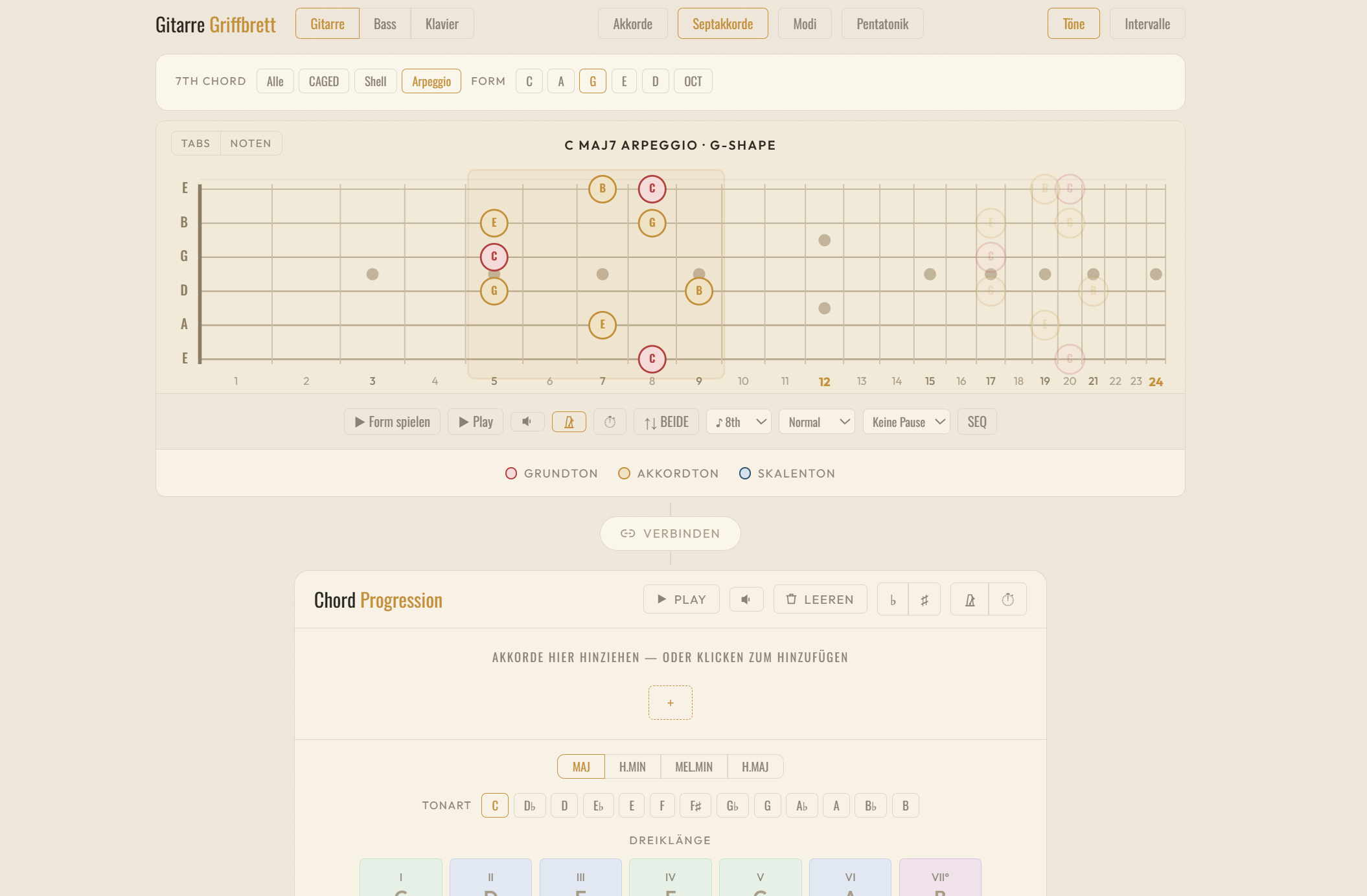Open the Normal speed dropdown
Screen dimensions: 1367x896
(817, 422)
